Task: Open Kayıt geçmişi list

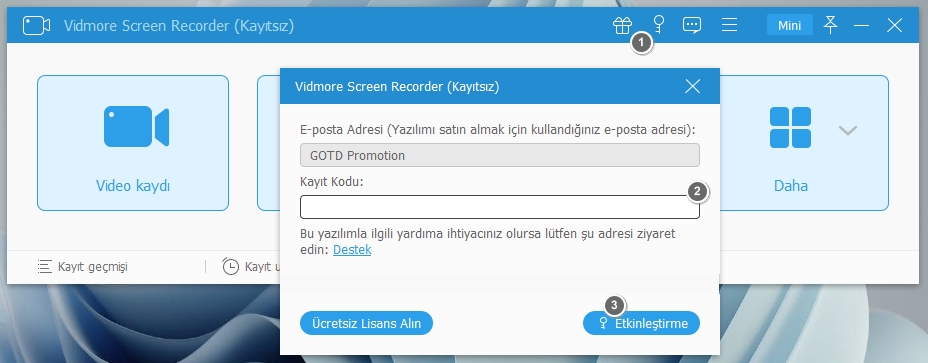Action: coord(82,266)
